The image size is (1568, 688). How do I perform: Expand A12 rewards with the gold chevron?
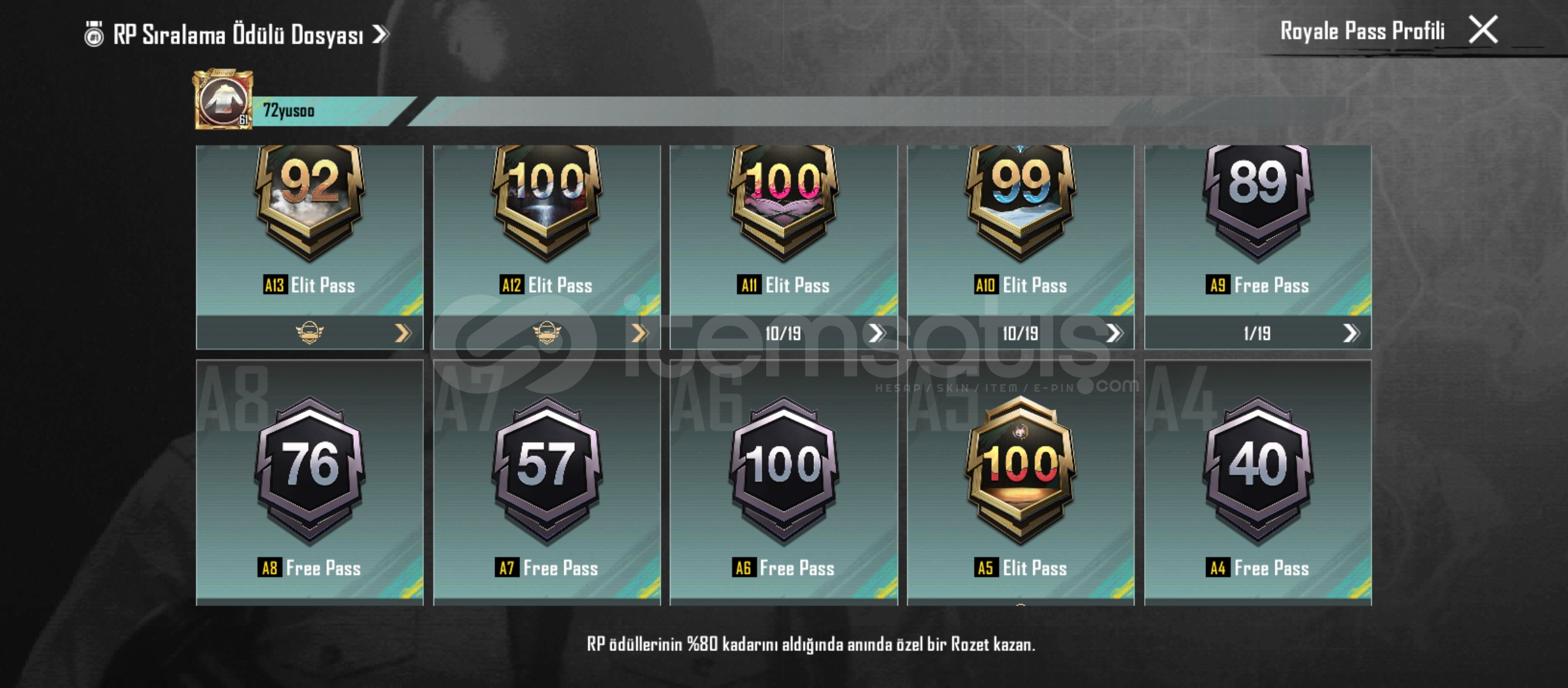point(640,333)
